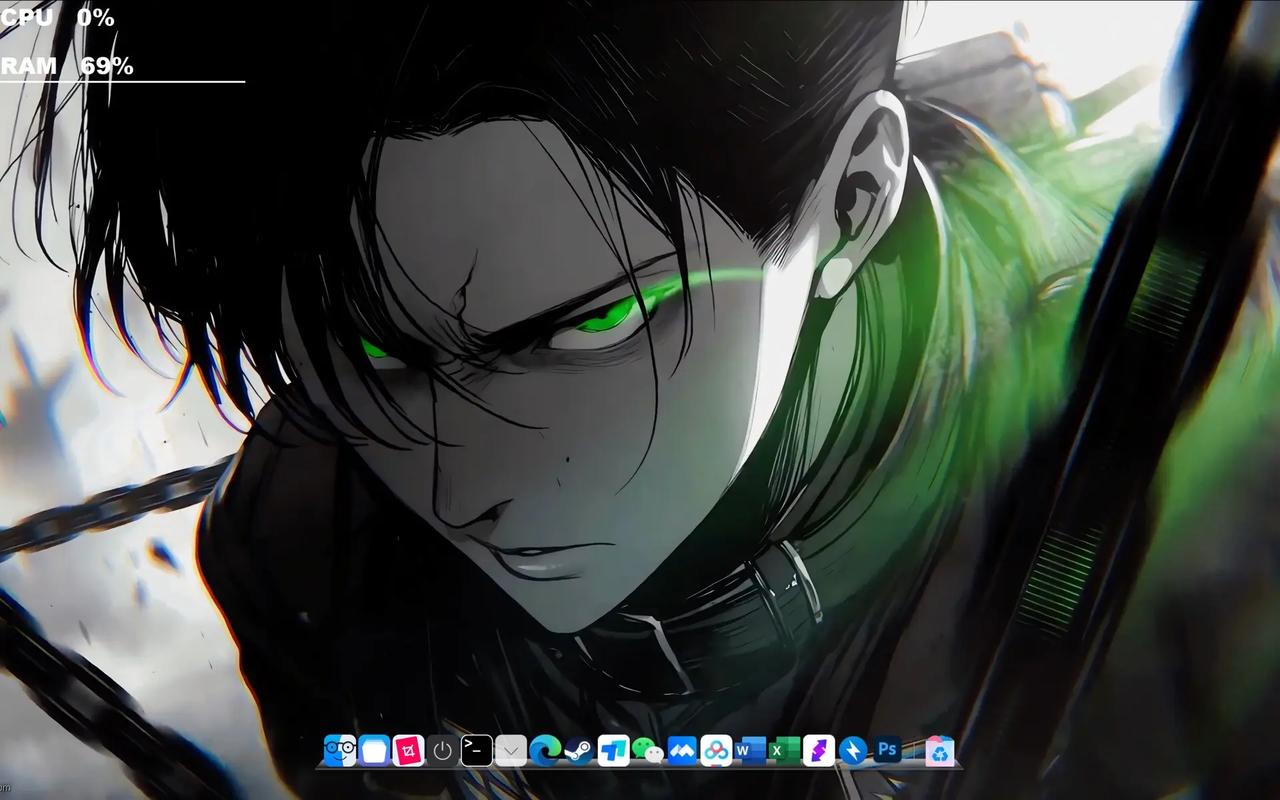This screenshot has height=800, width=1280.
Task: Open the blue T-shaped app icon
Action: (x=613, y=750)
